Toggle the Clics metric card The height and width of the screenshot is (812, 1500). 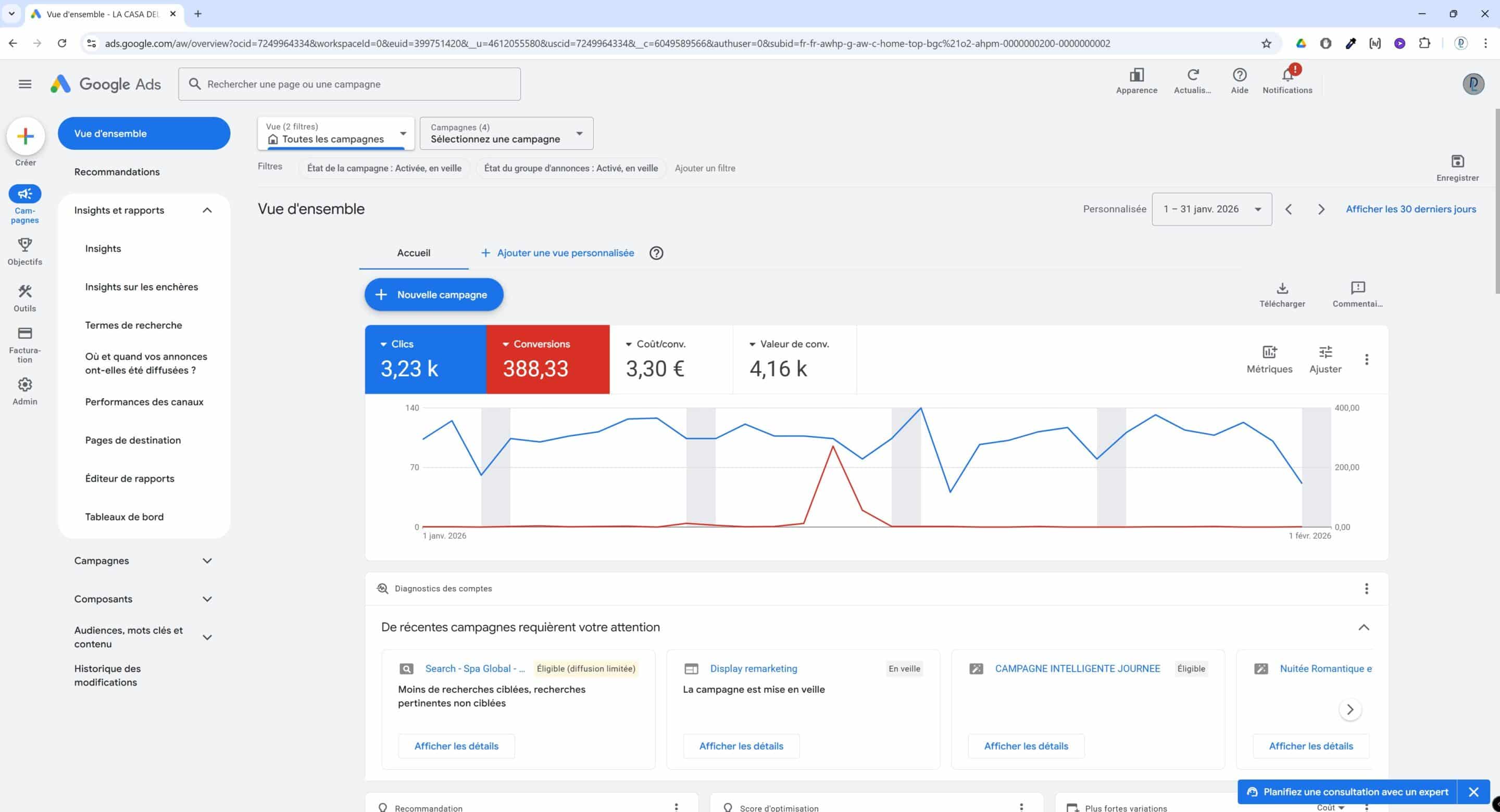425,359
